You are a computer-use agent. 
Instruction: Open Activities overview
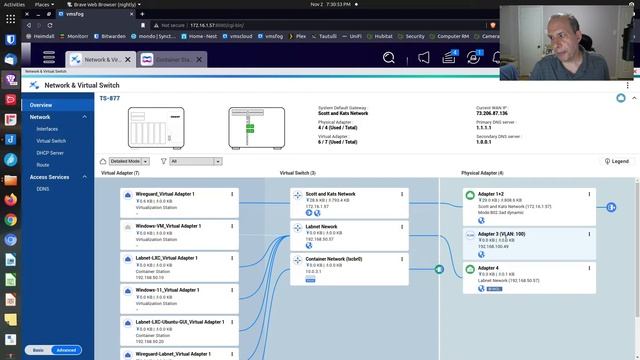14,4
